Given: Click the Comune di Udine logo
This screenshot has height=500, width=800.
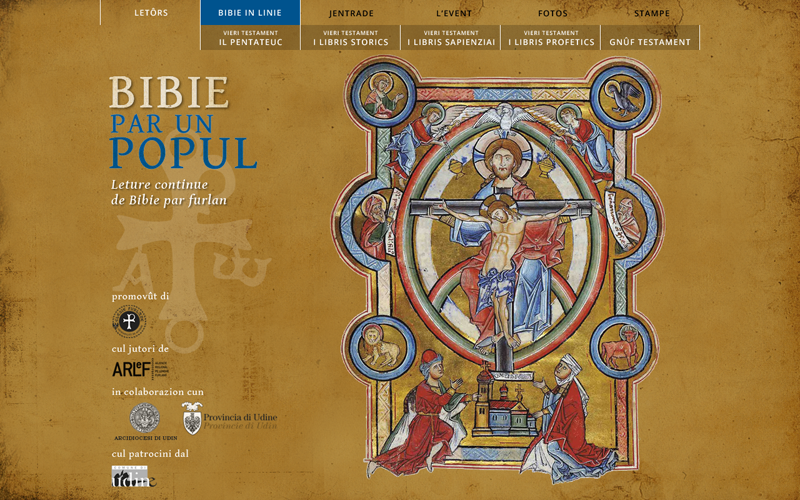Looking at the screenshot, I should point(134,477).
